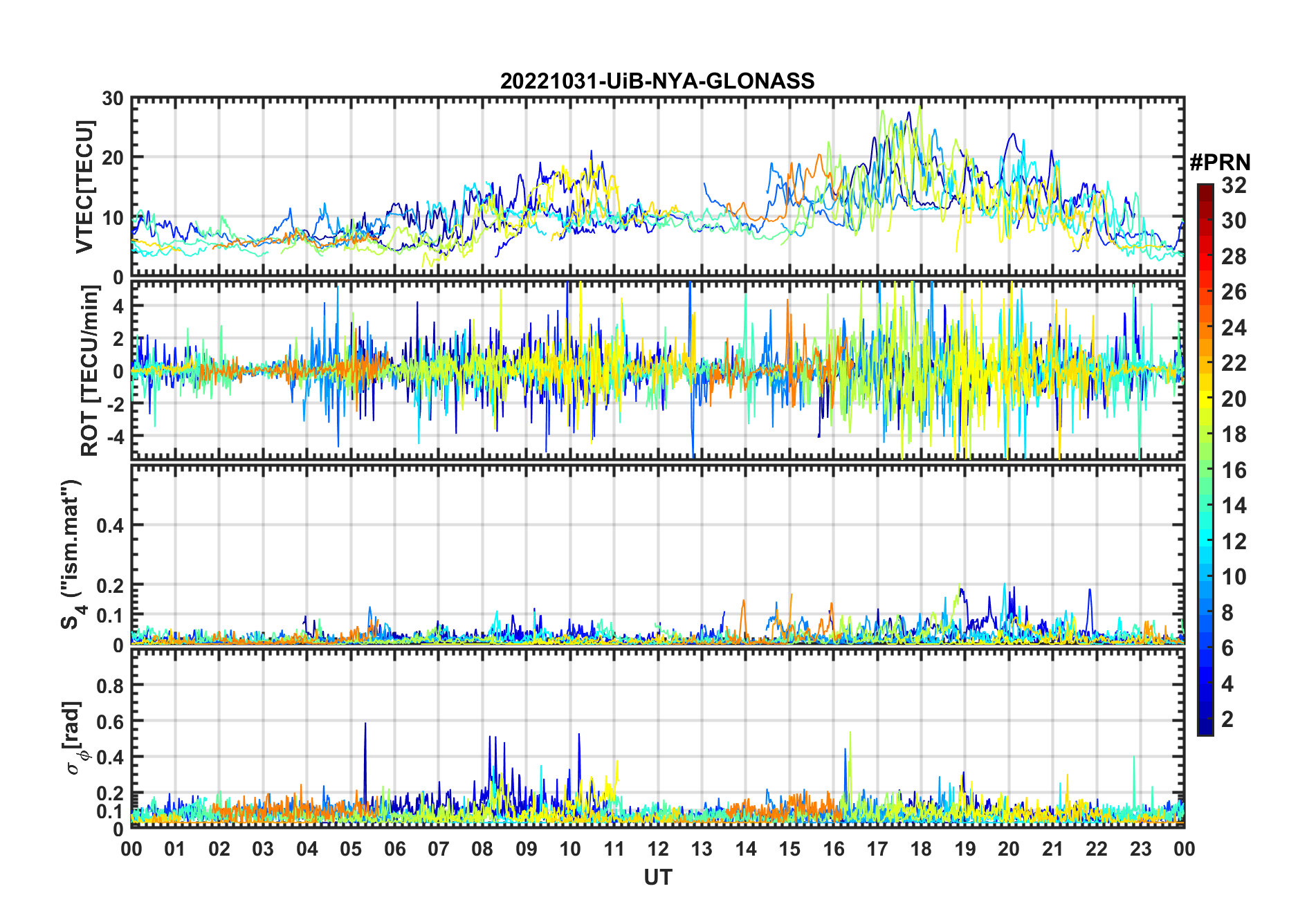Select the "VTEC[TECU]" y-axis label
This screenshot has height=920, width=1316.
pos(84,187)
